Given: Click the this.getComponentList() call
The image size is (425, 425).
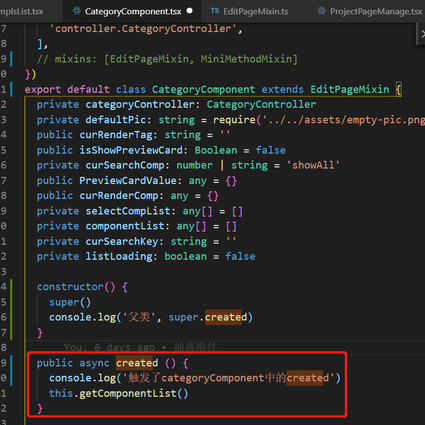Looking at the screenshot, I should [119, 393].
